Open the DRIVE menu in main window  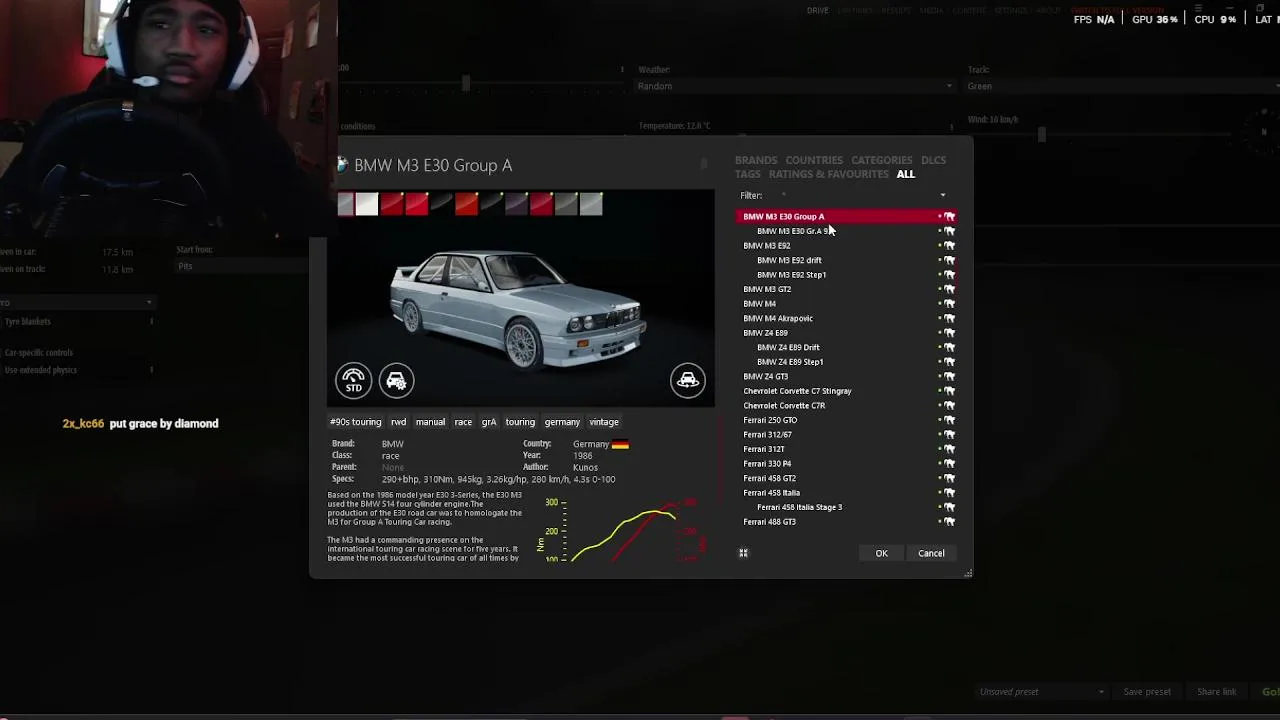click(x=818, y=10)
